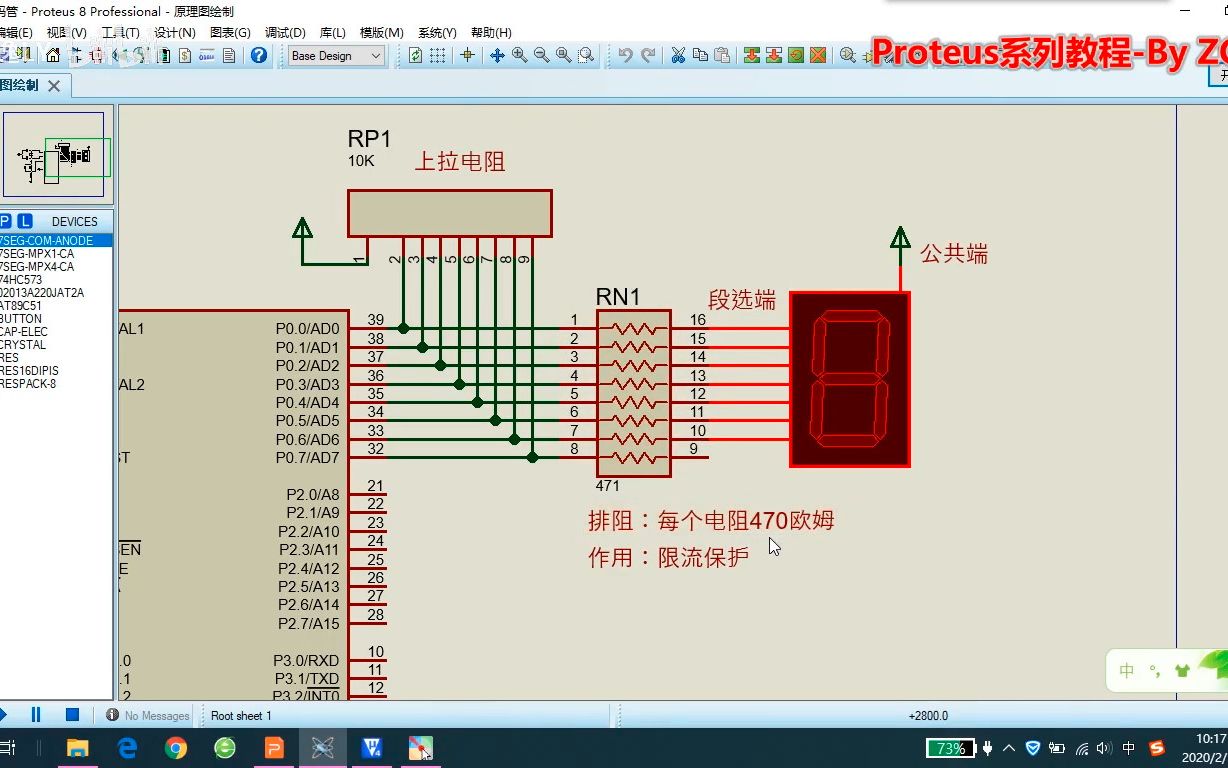Open the 设计(N) menu
This screenshot has width=1228, height=768.
[x=174, y=32]
